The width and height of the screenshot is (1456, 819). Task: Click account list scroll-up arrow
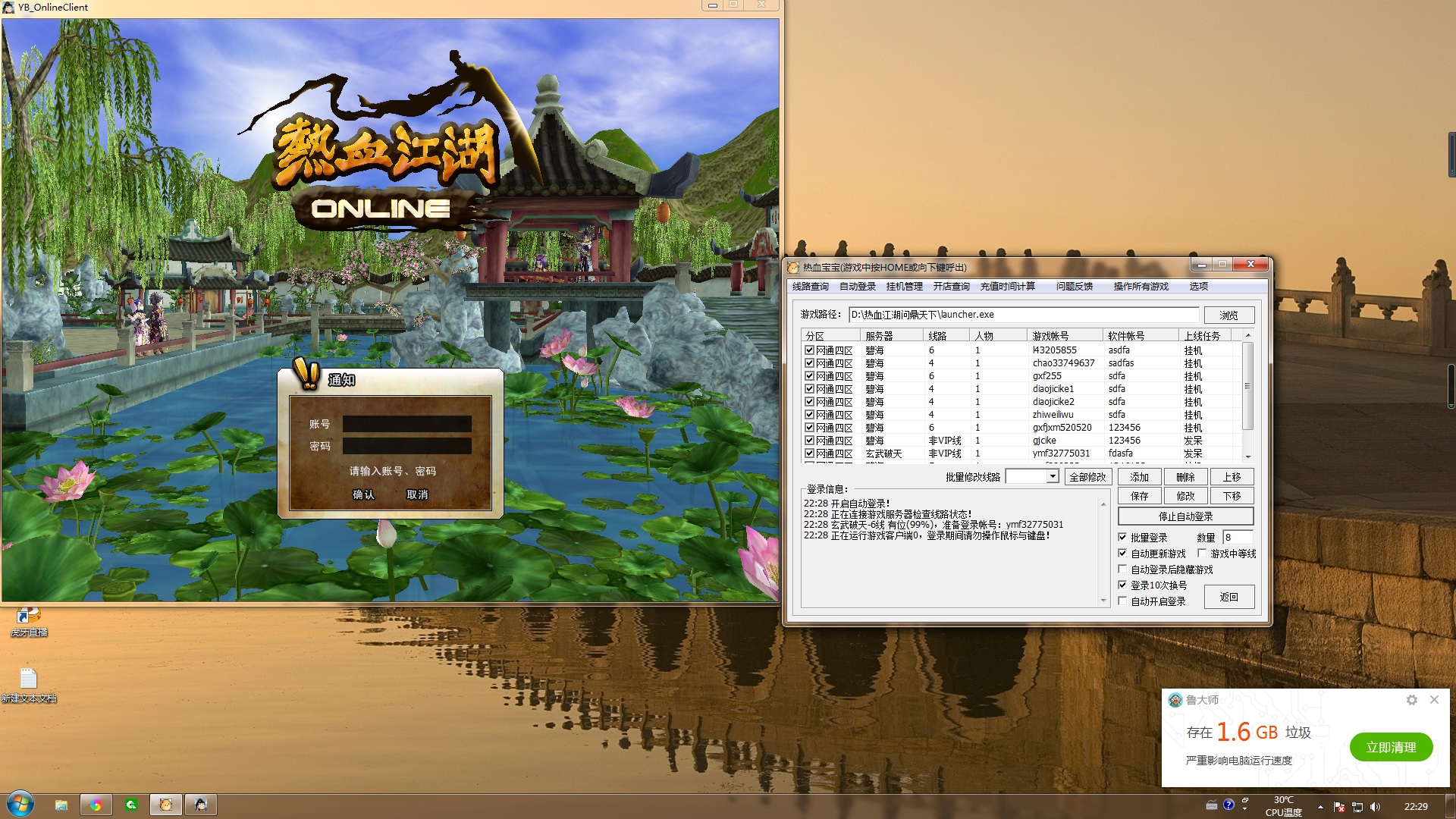1248,335
